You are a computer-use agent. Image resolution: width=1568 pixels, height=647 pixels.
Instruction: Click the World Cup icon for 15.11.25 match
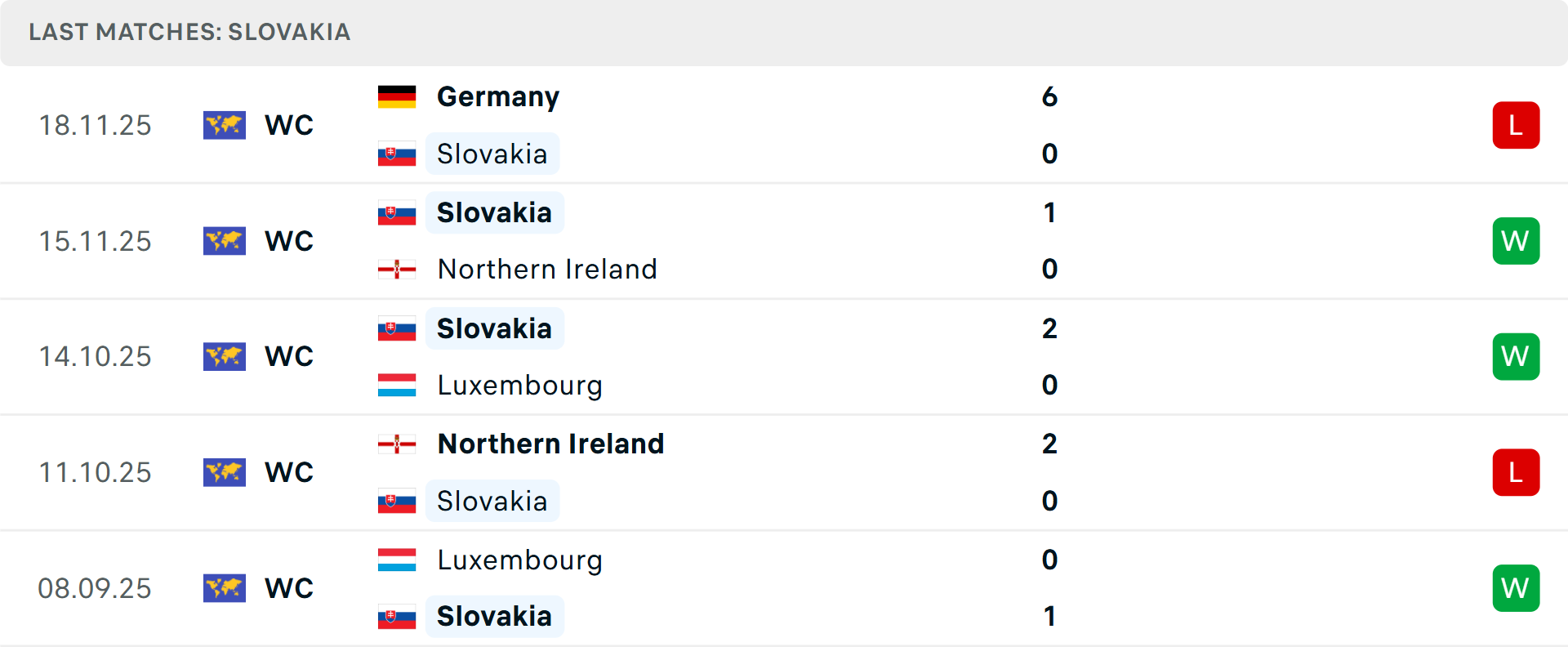point(225,241)
